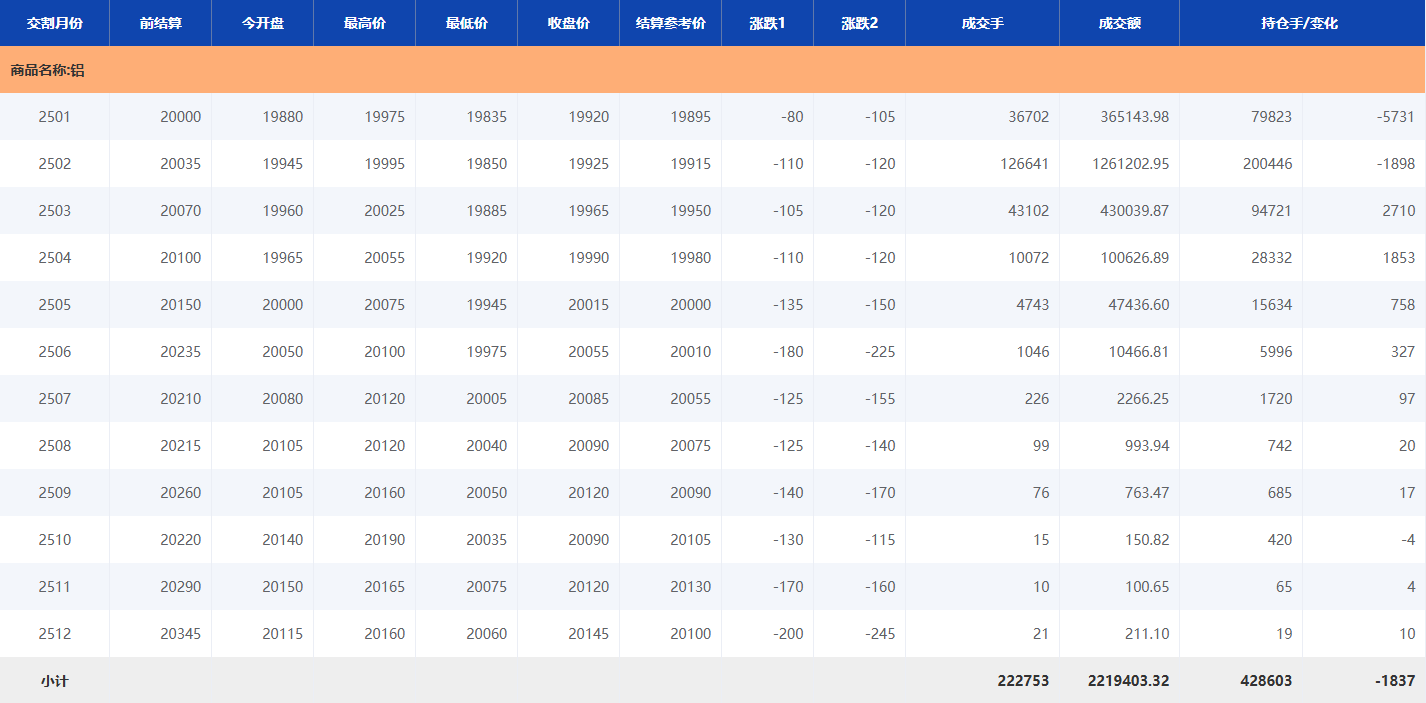Select the subtotal turnover value 2219403.32
1426x703 pixels.
(x=1128, y=681)
